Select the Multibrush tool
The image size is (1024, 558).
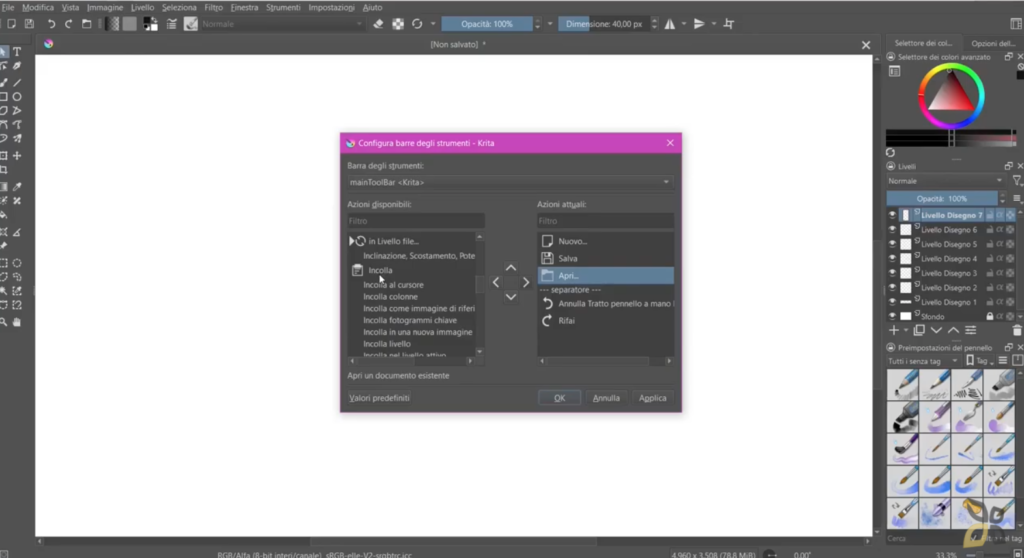17,139
